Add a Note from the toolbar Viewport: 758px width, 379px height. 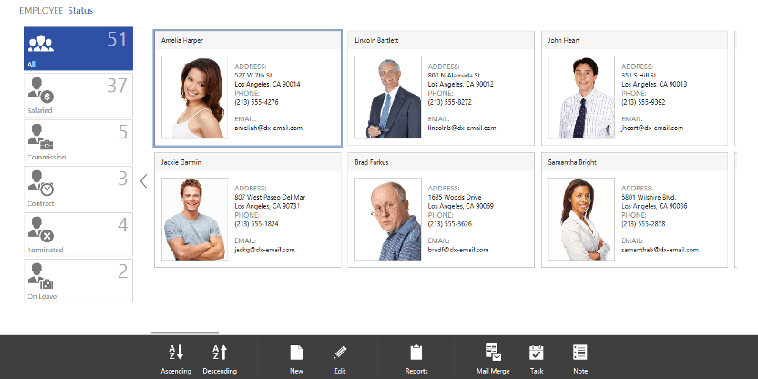580,352
